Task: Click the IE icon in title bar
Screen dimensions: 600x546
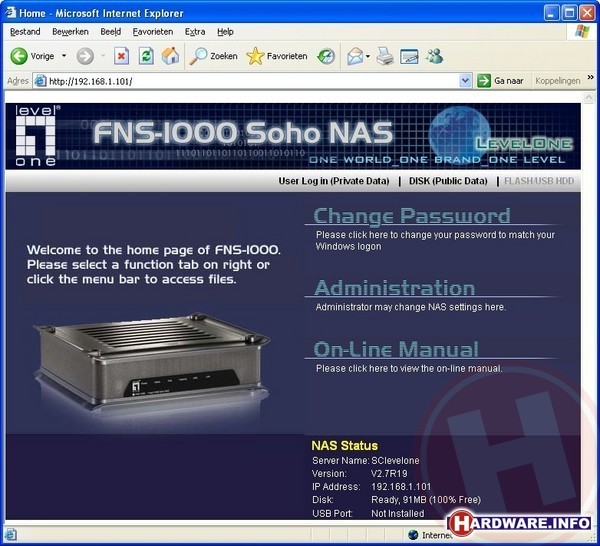Action: (10, 12)
